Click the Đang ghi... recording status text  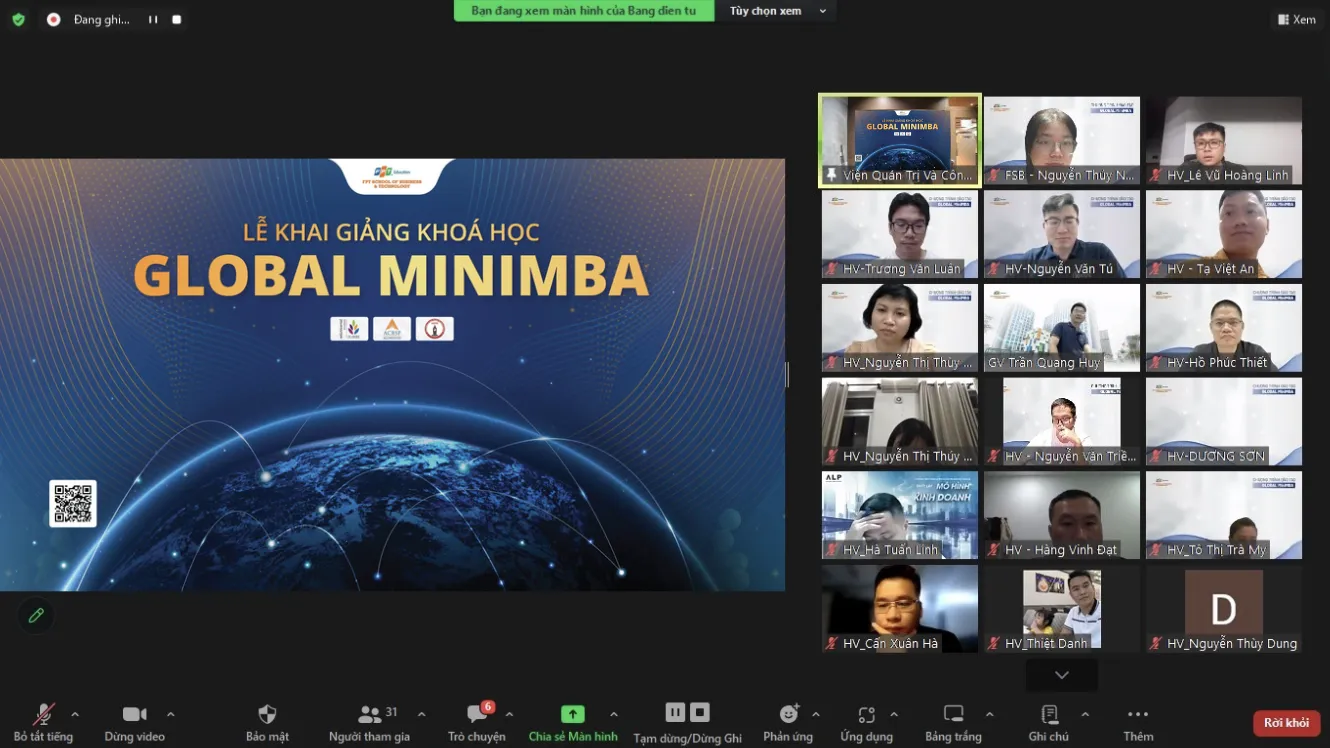(x=101, y=19)
